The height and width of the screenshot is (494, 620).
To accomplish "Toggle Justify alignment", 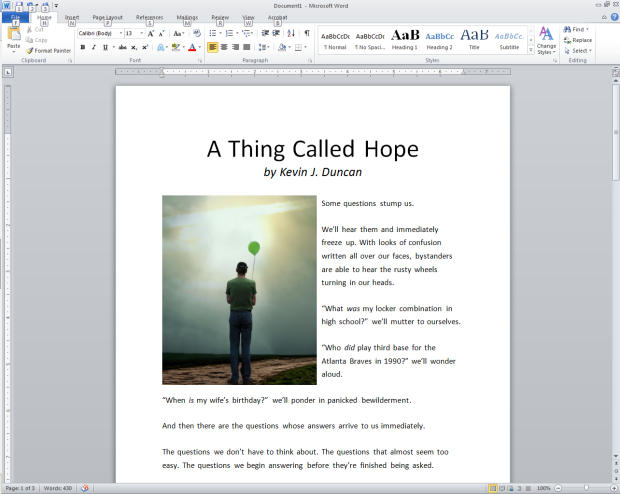I will pyautogui.click(x=246, y=47).
